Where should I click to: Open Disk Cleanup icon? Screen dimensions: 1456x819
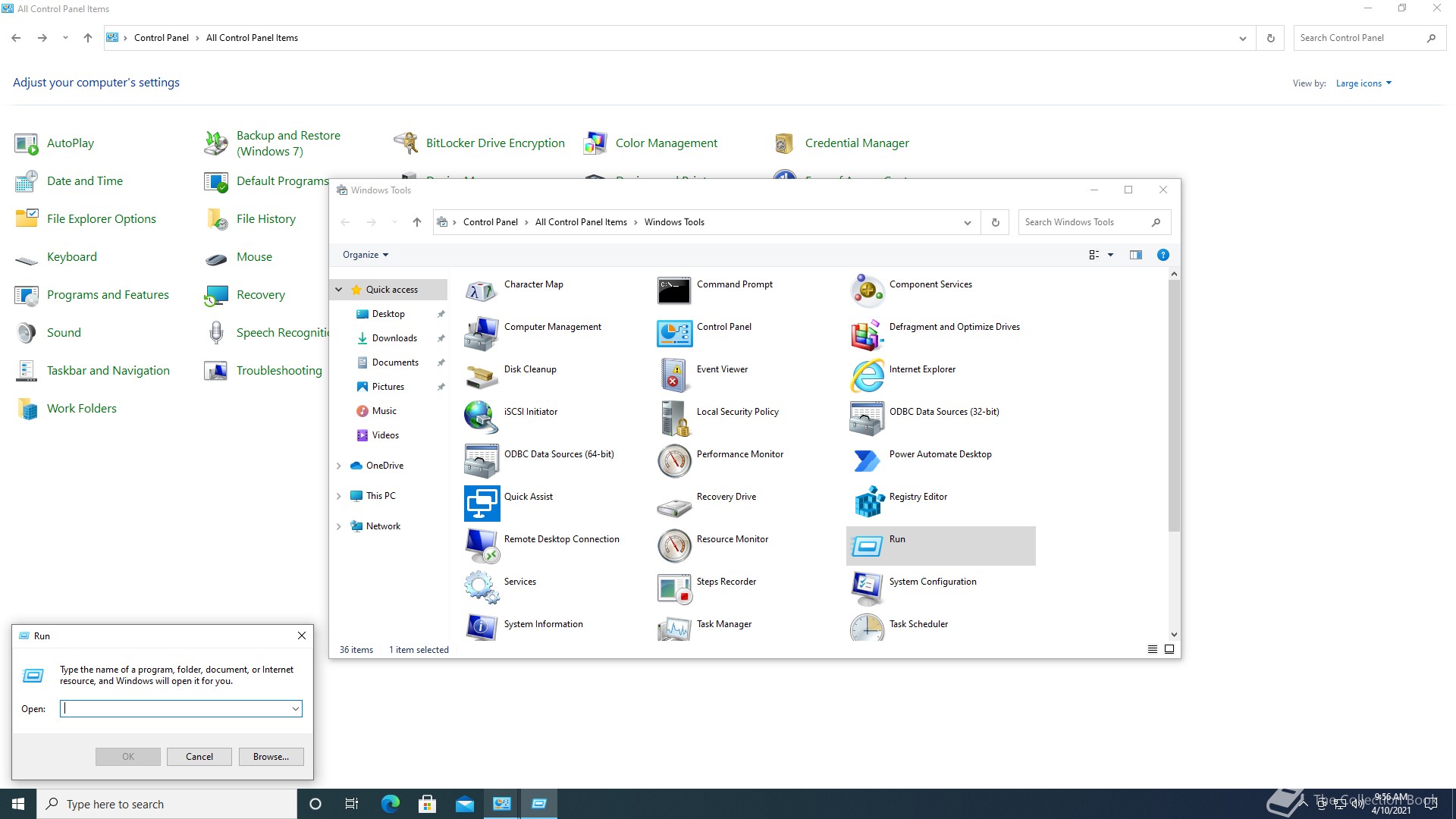[482, 376]
